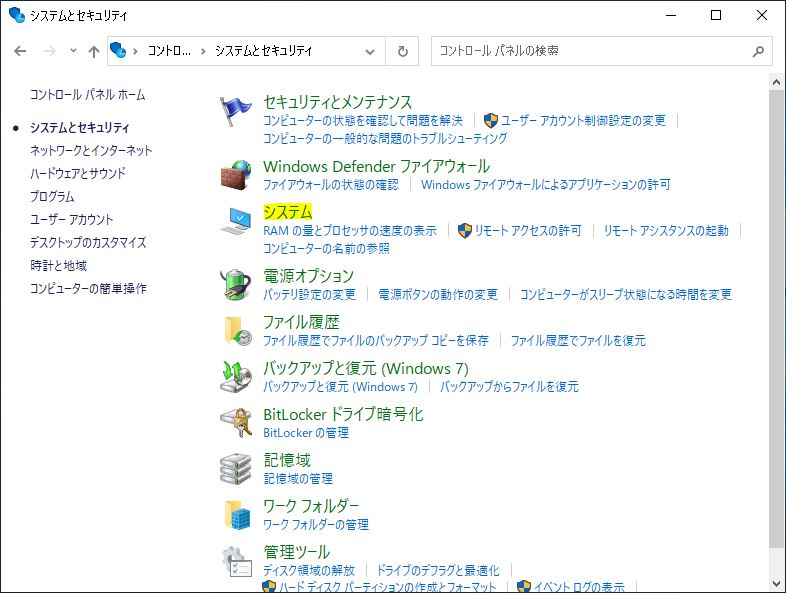Expand the address bar history dropdown
The image size is (786, 593).
tap(370, 51)
